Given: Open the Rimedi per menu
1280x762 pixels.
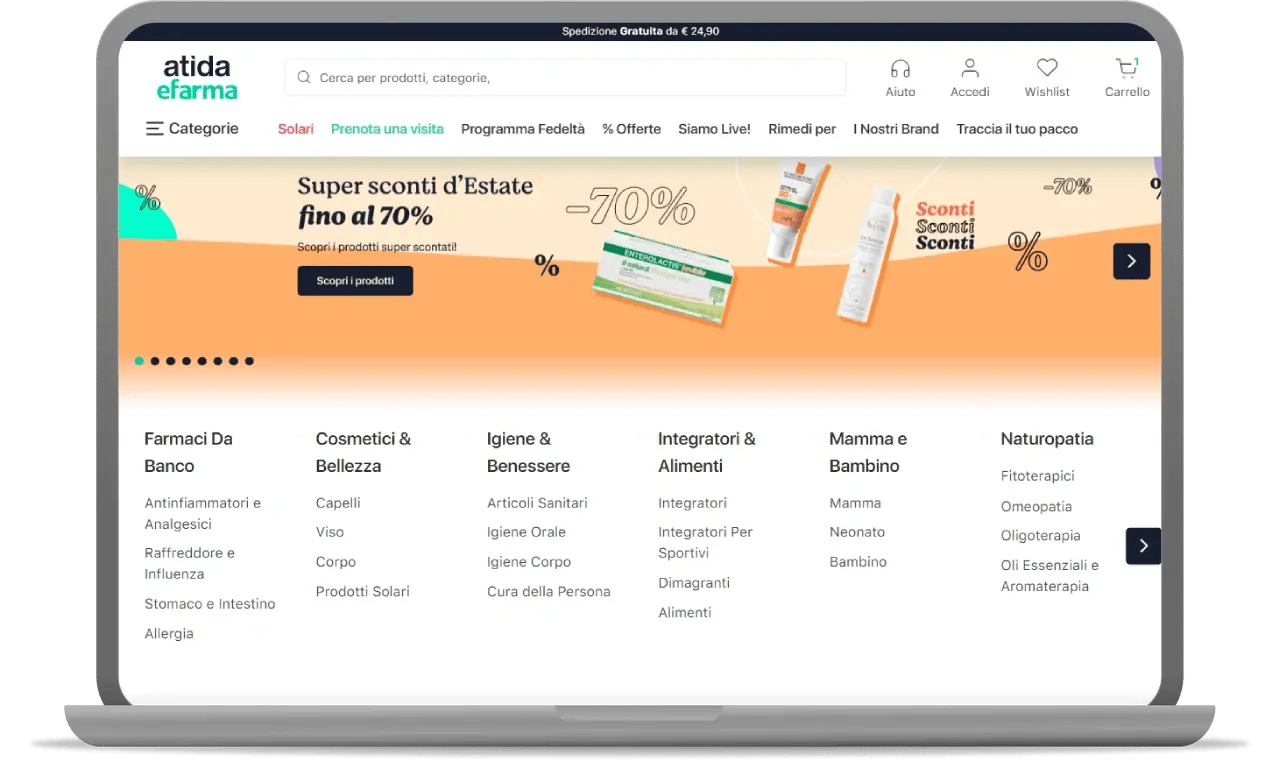Looking at the screenshot, I should pos(801,129).
